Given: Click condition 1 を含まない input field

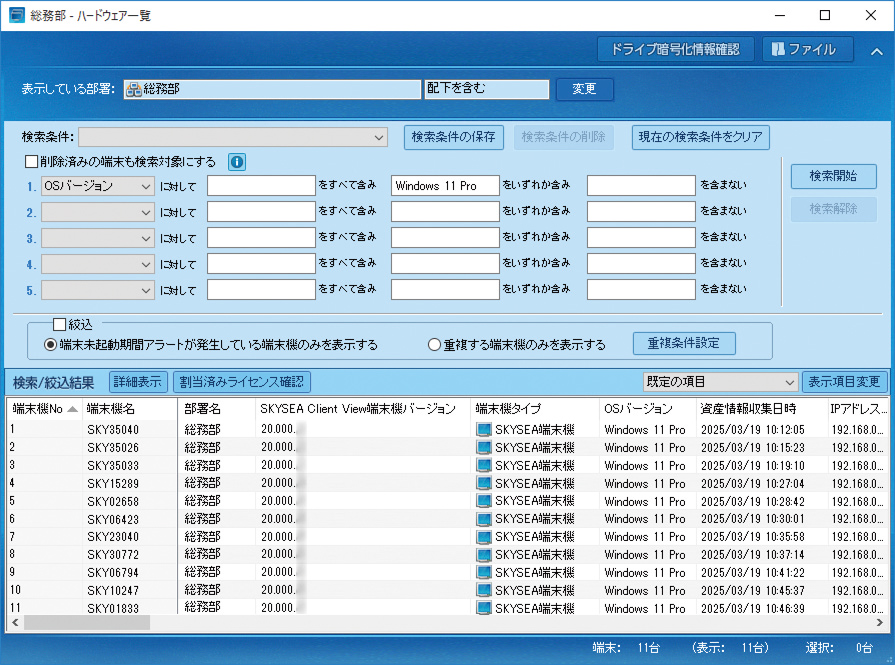Looking at the screenshot, I should (x=641, y=186).
